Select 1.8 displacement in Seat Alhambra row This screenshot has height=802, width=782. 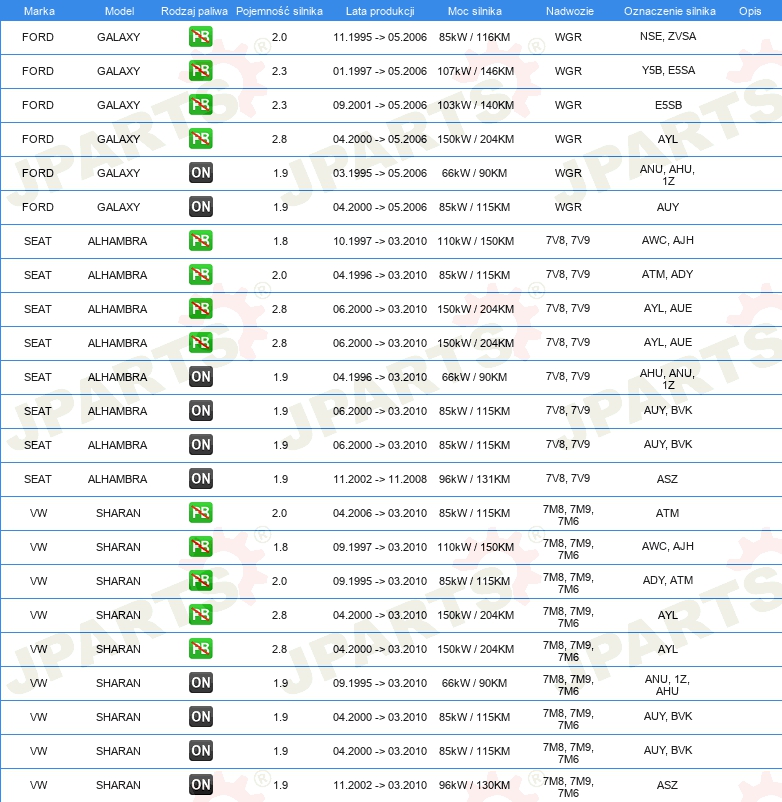click(x=280, y=241)
